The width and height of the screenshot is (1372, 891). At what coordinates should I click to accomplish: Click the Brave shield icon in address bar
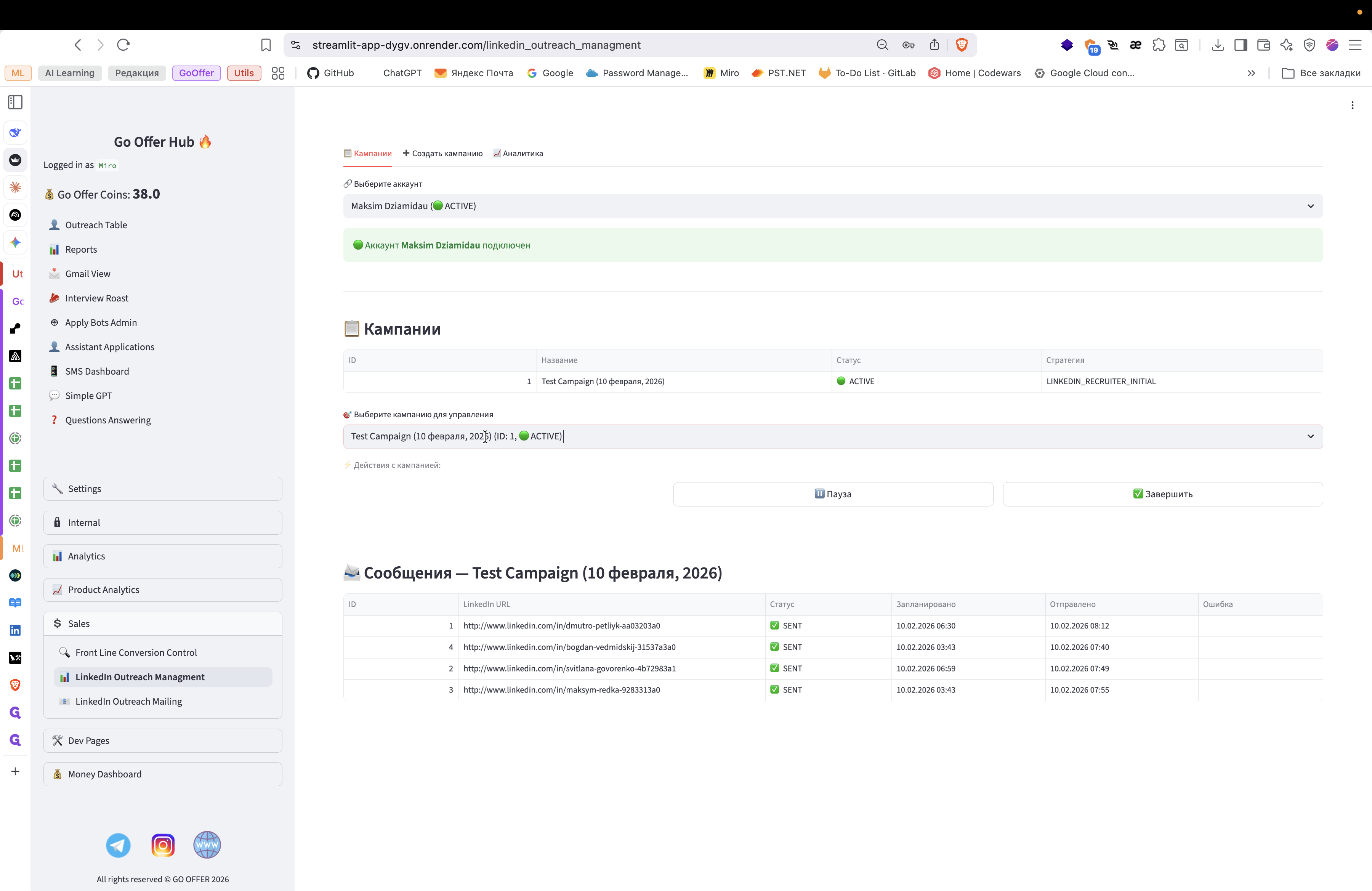coord(961,45)
